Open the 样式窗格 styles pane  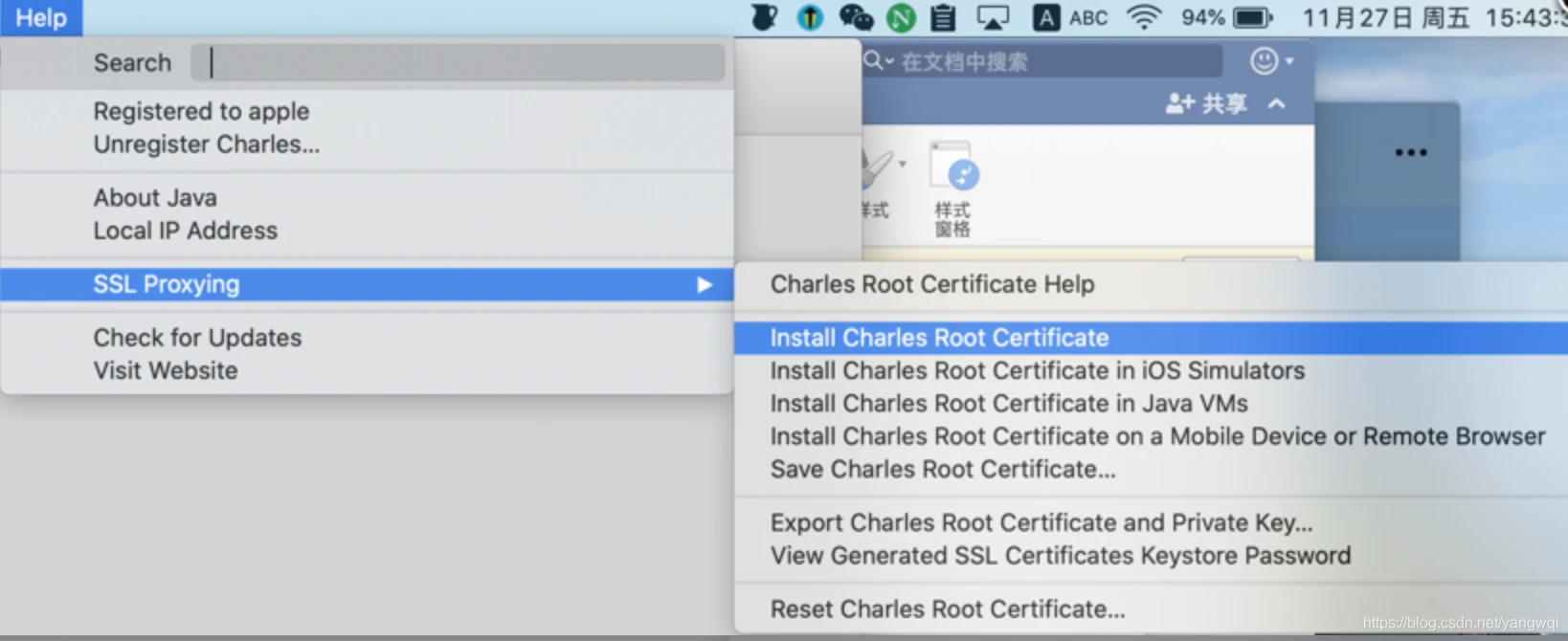[x=953, y=189]
